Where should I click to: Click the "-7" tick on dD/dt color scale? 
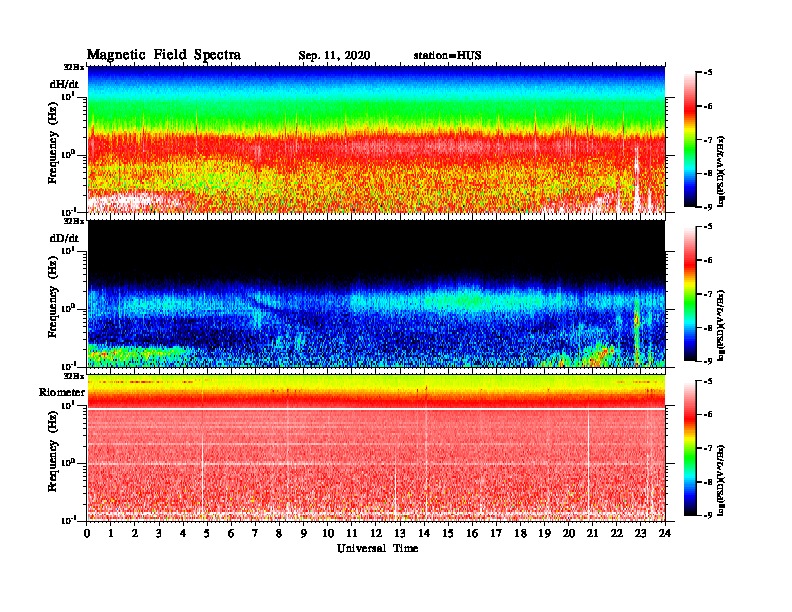[707, 294]
